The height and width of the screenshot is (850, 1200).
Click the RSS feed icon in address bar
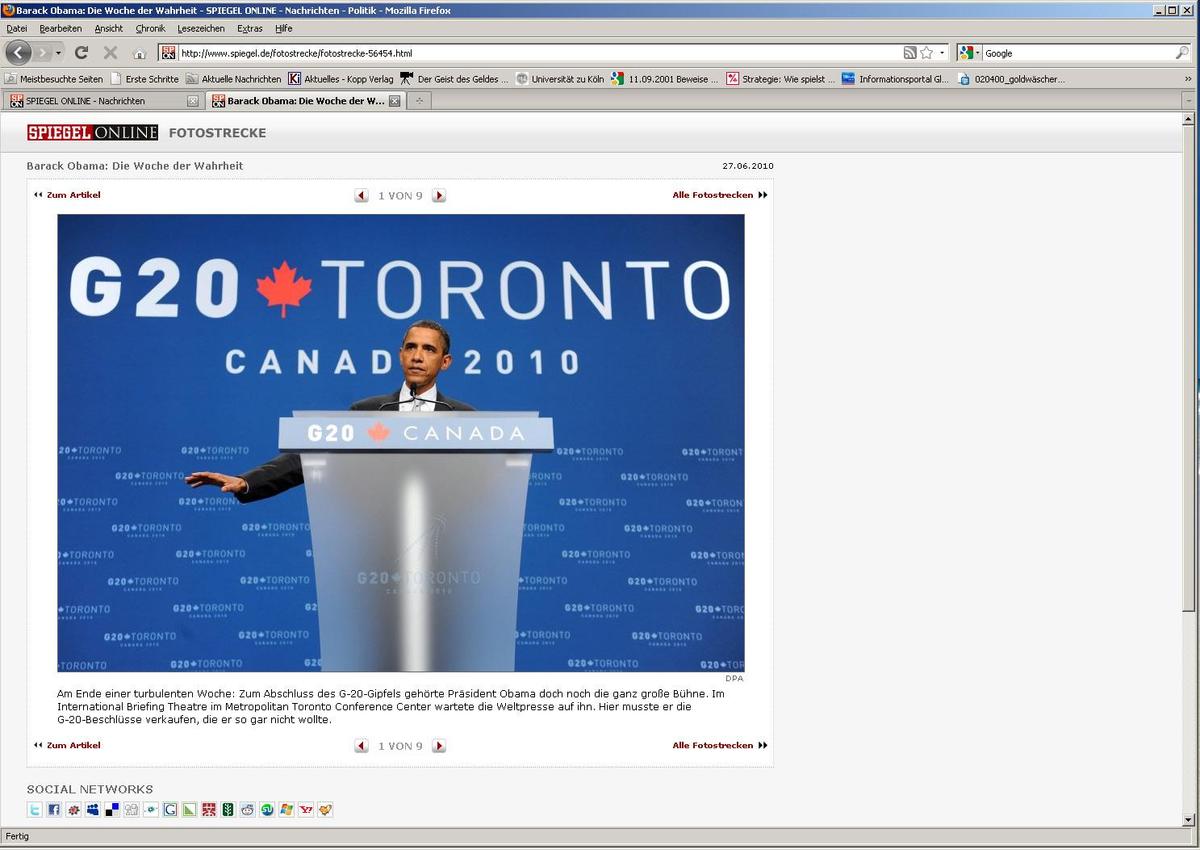coord(910,53)
